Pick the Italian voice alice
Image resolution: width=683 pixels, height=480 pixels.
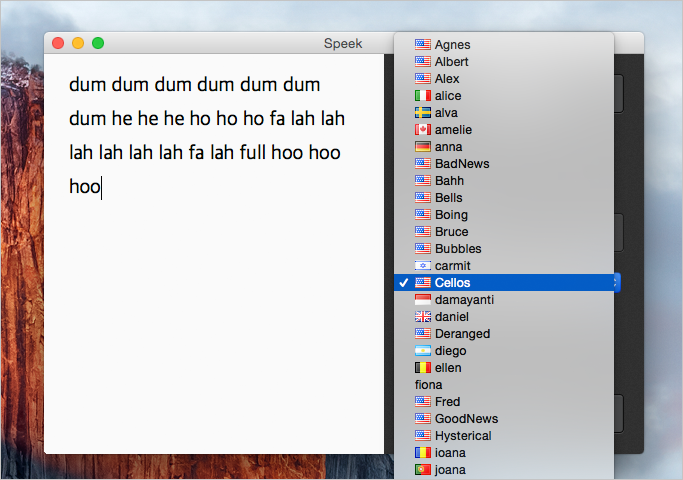[504, 95]
